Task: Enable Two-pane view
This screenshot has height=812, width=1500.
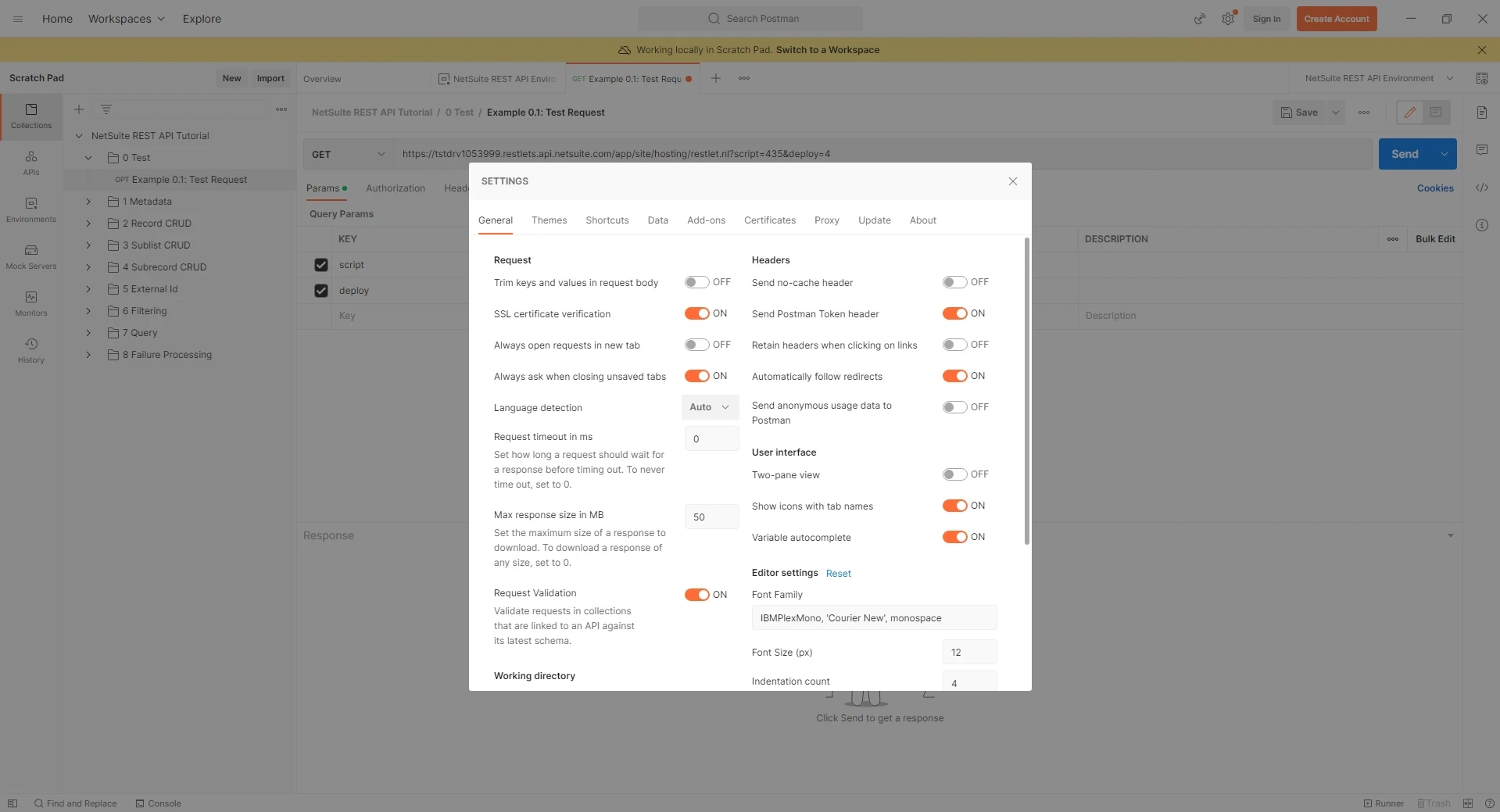Action: pos(954,474)
